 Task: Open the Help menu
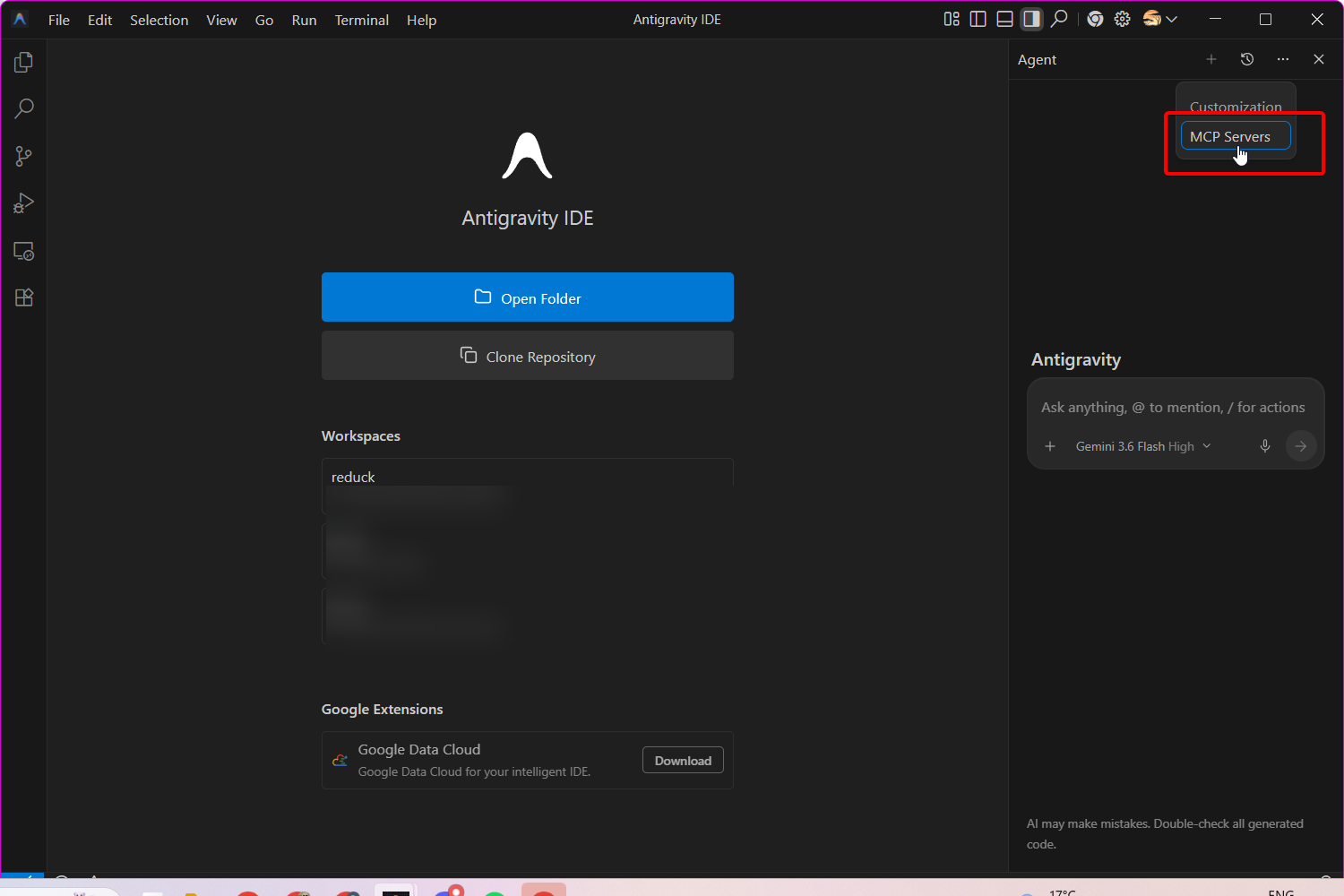pos(421,20)
